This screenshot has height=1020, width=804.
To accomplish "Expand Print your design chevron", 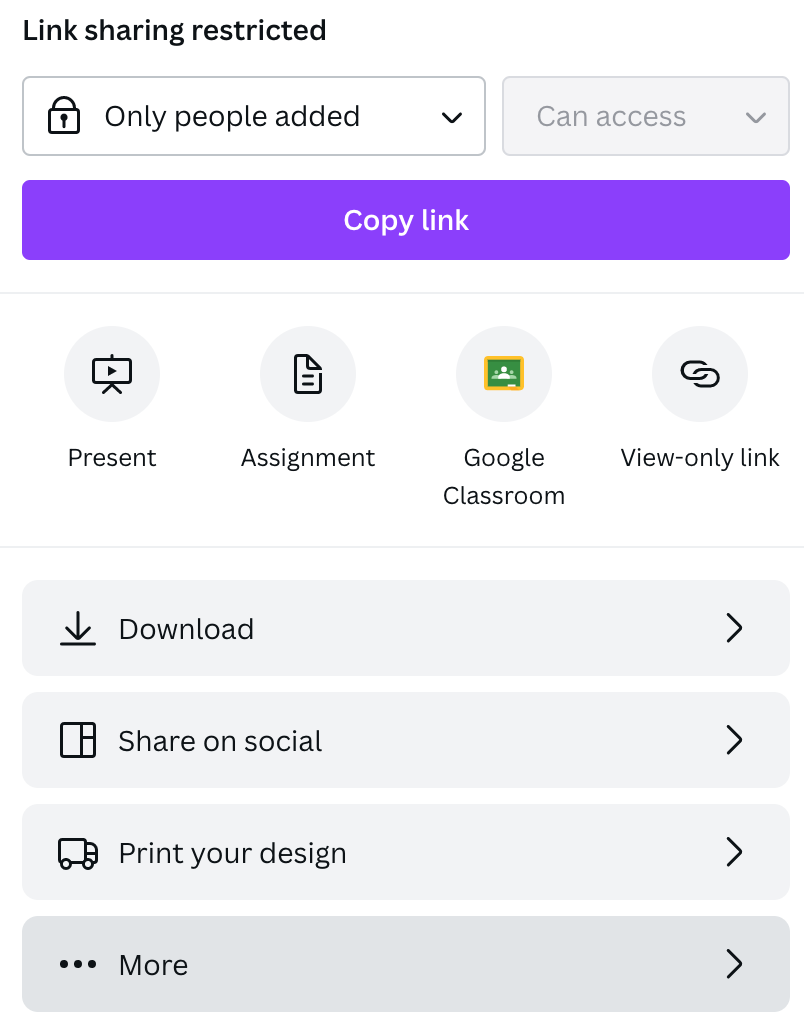I will tap(734, 852).
